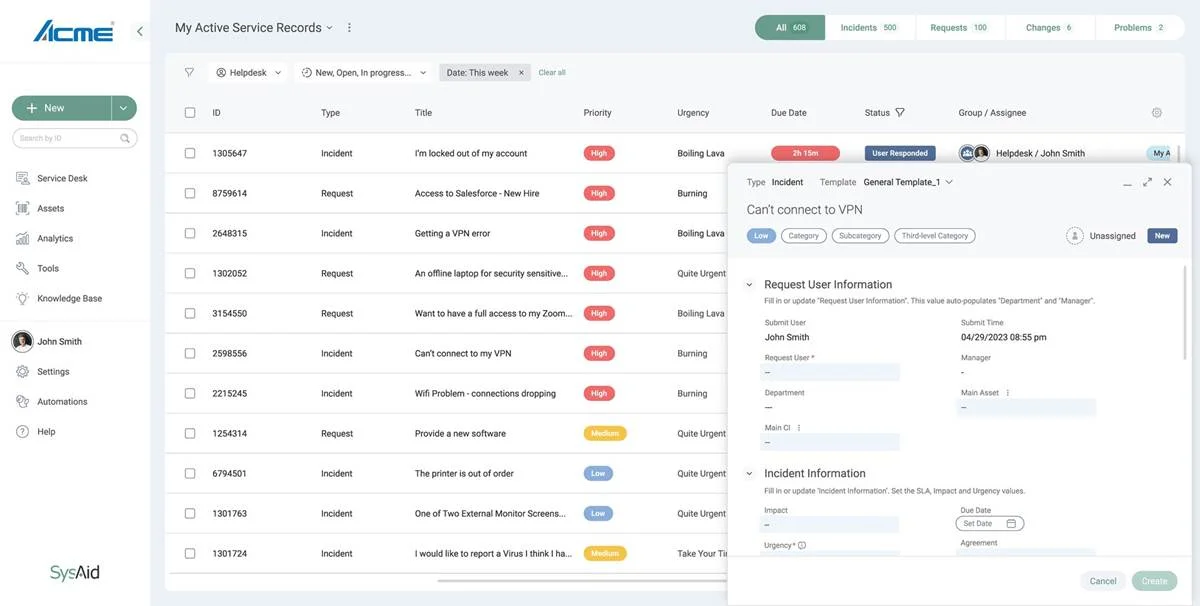Switch to the All 608 tab
This screenshot has height=606, width=1200.
coord(790,27)
